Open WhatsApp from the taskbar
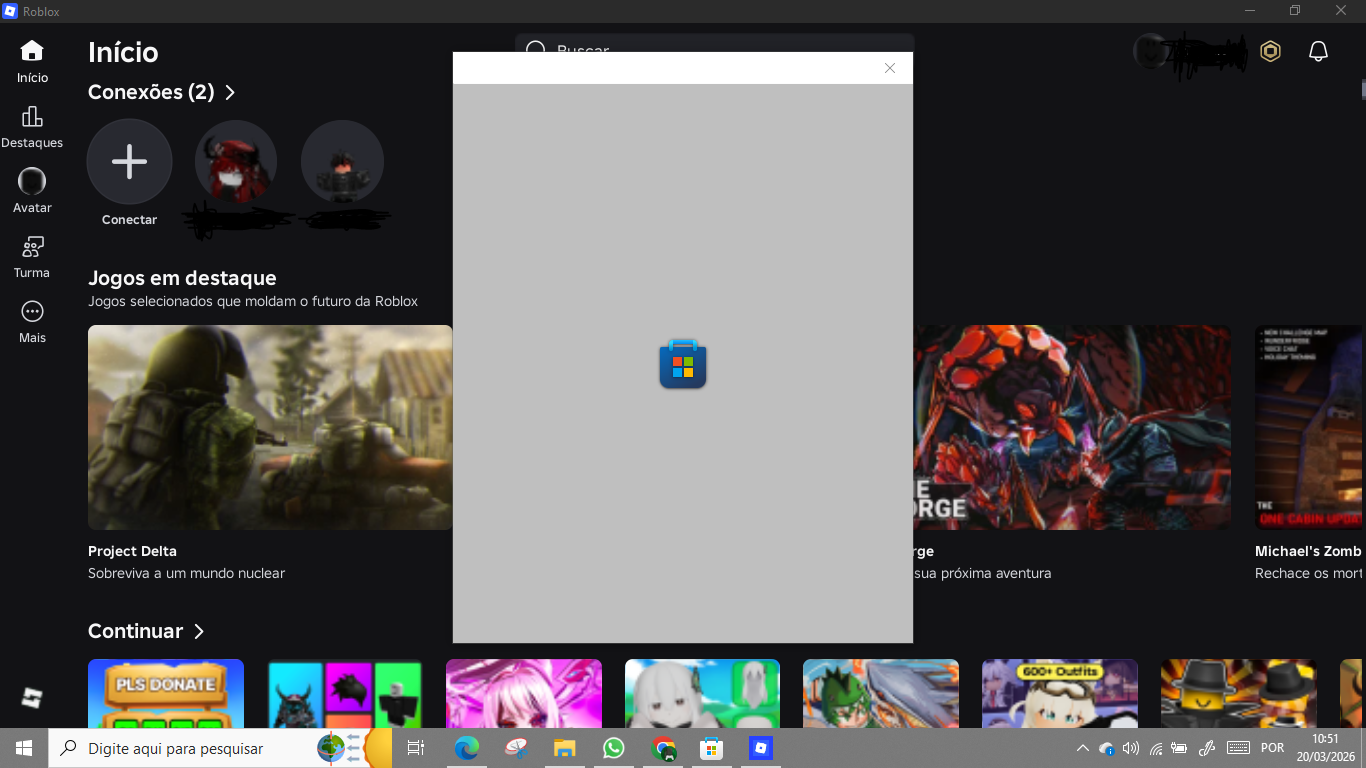1366x768 pixels. [x=613, y=748]
